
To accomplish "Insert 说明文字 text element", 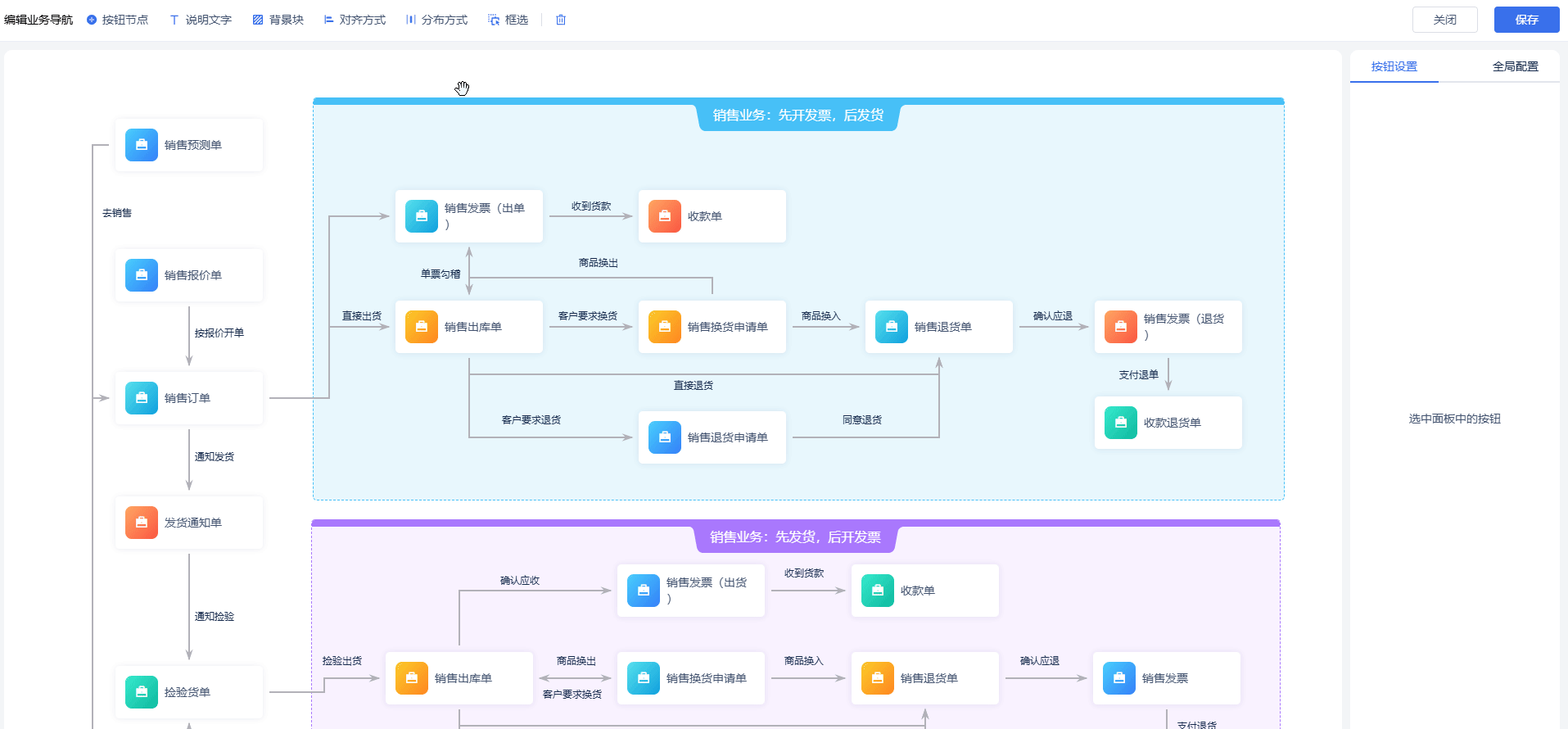I will pyautogui.click(x=201, y=20).
